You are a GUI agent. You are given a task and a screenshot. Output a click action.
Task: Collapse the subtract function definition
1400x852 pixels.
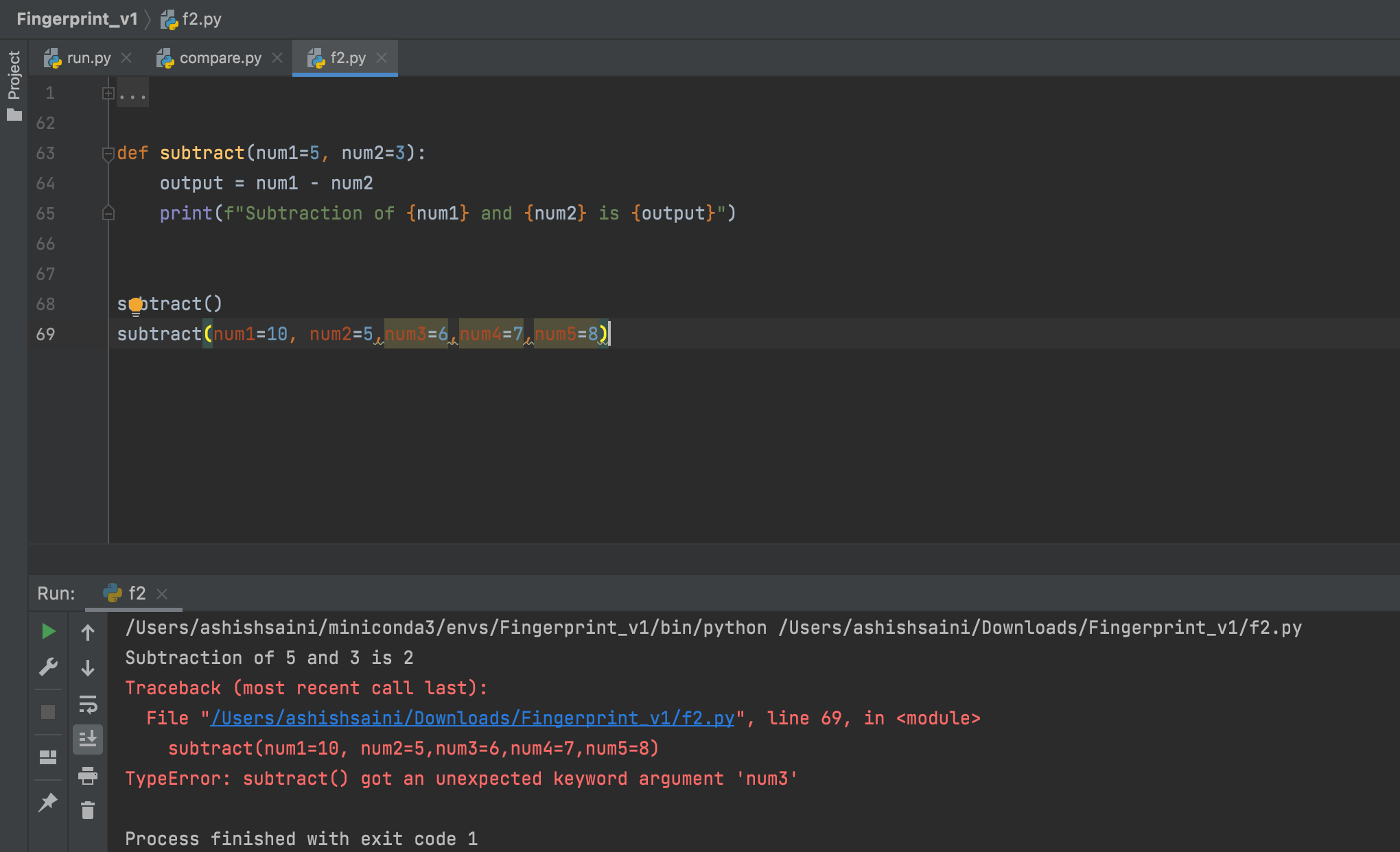pos(108,154)
